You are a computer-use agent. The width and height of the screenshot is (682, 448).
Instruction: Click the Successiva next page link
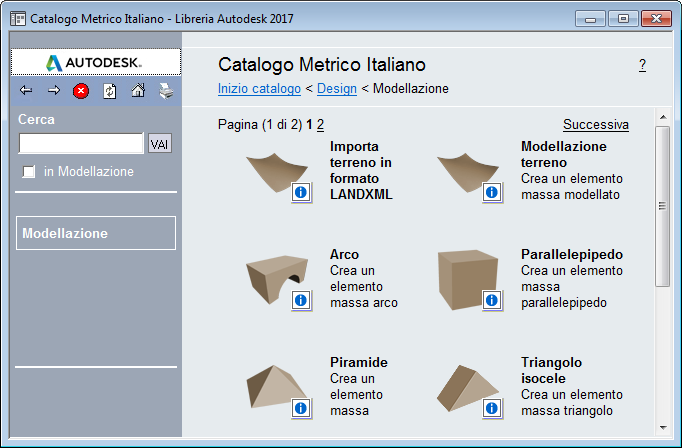click(x=596, y=124)
